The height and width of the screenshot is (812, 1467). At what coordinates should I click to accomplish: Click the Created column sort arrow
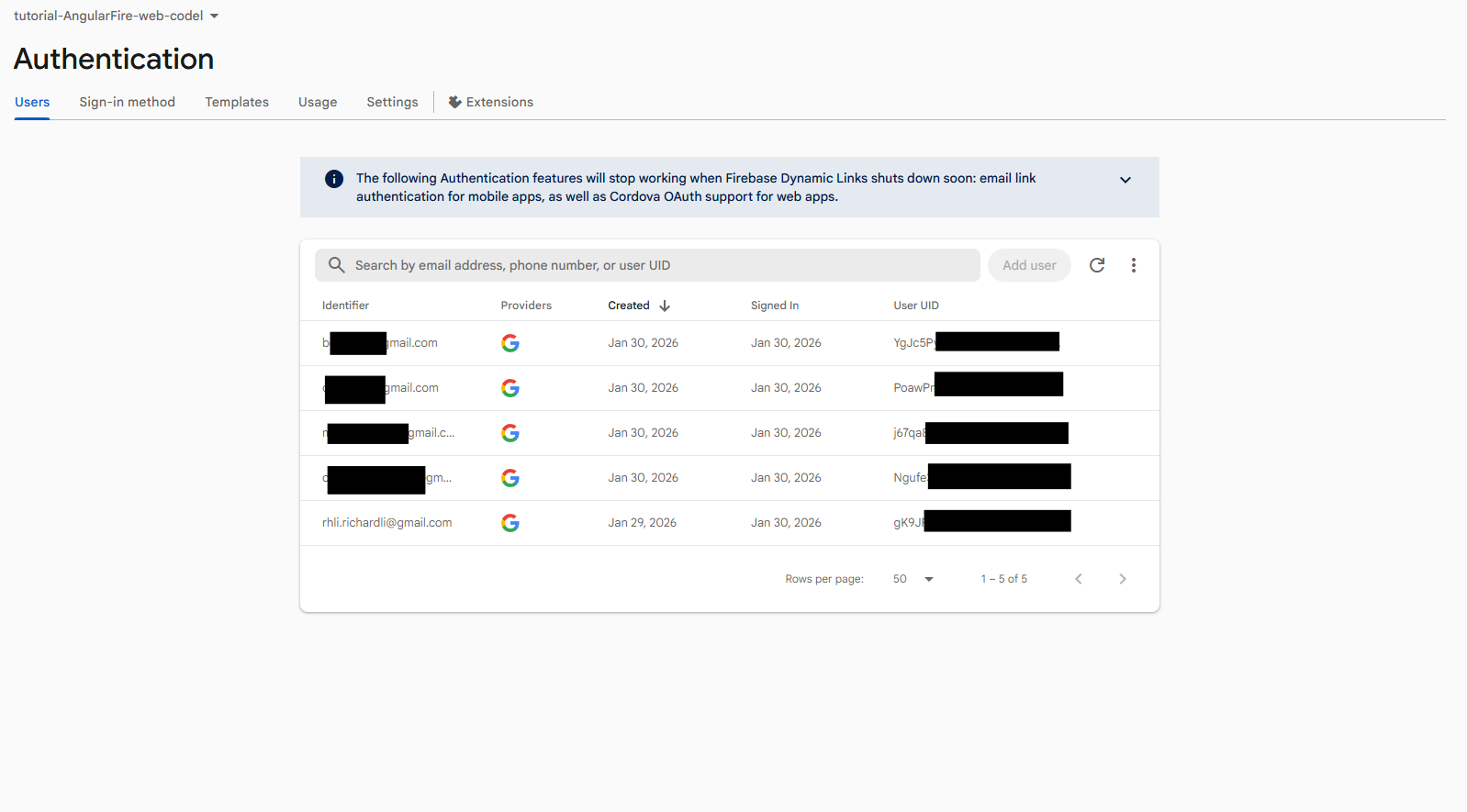pyautogui.click(x=665, y=306)
